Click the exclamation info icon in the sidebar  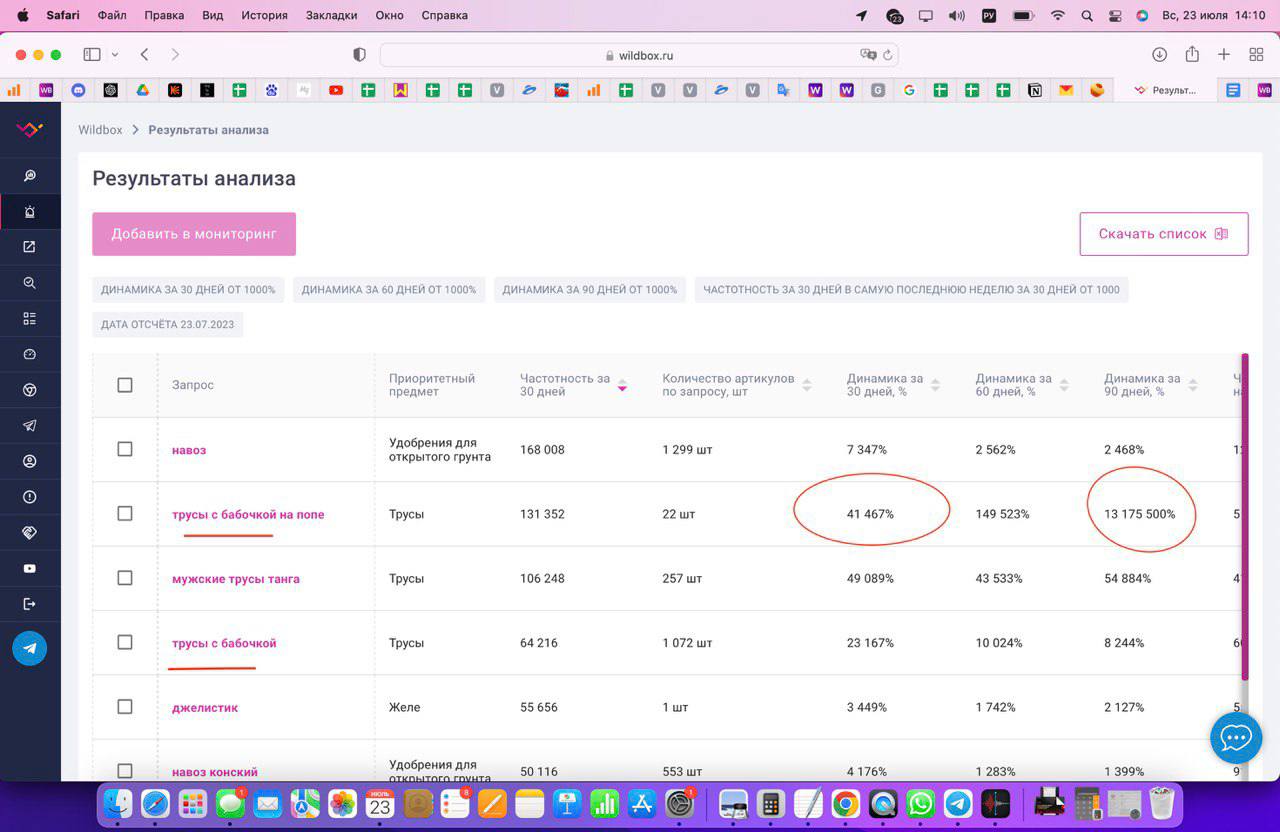coord(30,497)
